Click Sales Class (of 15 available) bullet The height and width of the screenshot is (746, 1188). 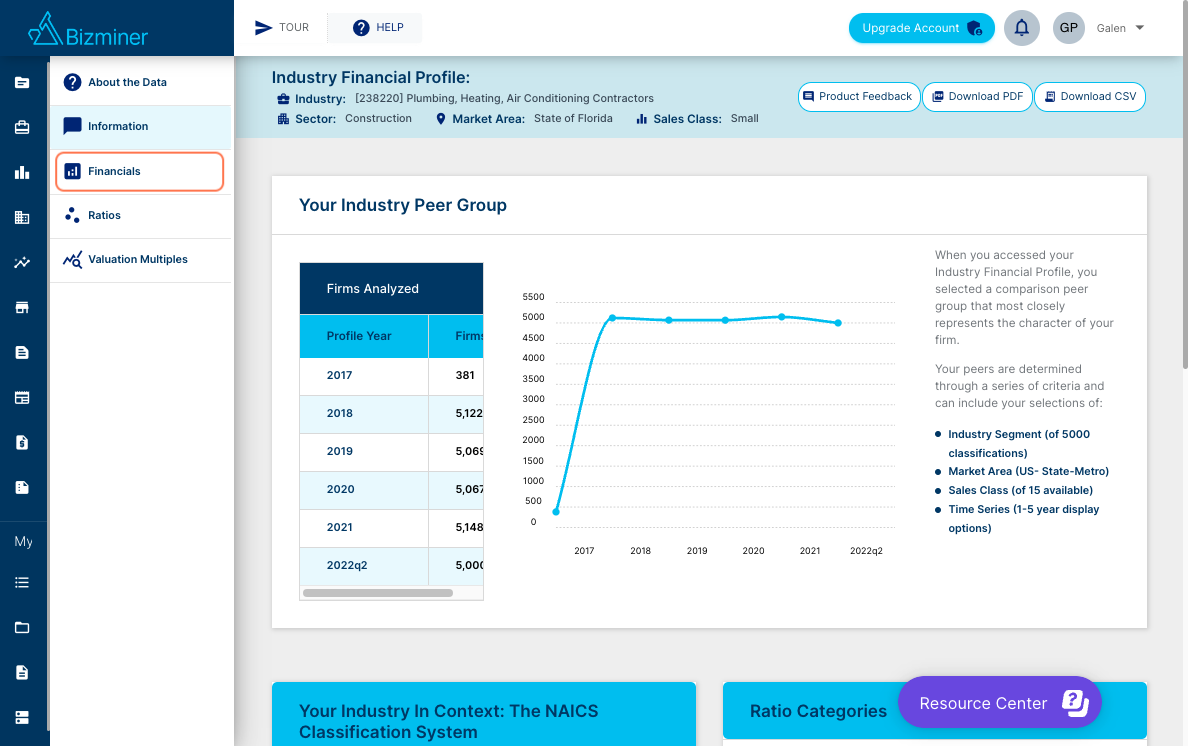[1021, 490]
